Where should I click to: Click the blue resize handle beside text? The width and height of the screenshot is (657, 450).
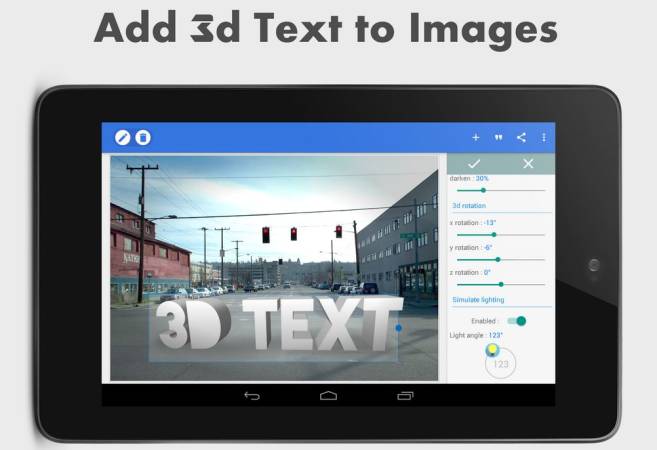pyautogui.click(x=398, y=328)
